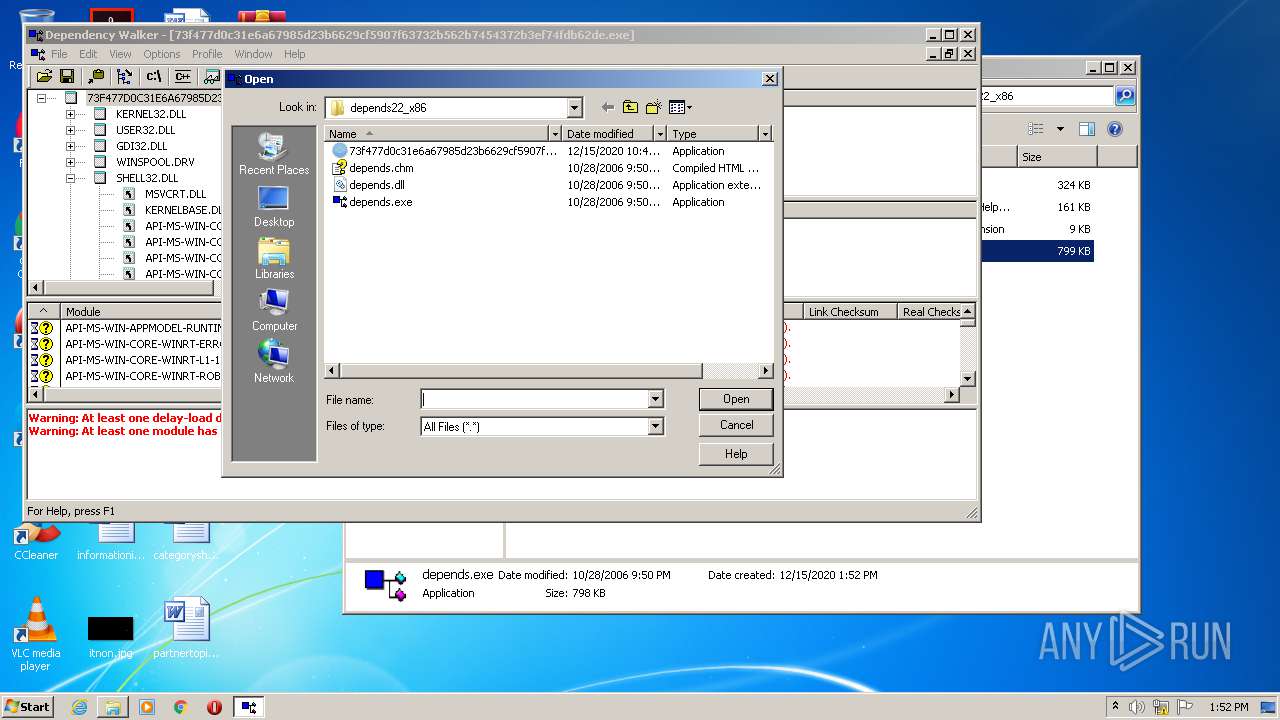Select API-MS-WIN-CORE-WINRT-ROB module row

click(143, 376)
